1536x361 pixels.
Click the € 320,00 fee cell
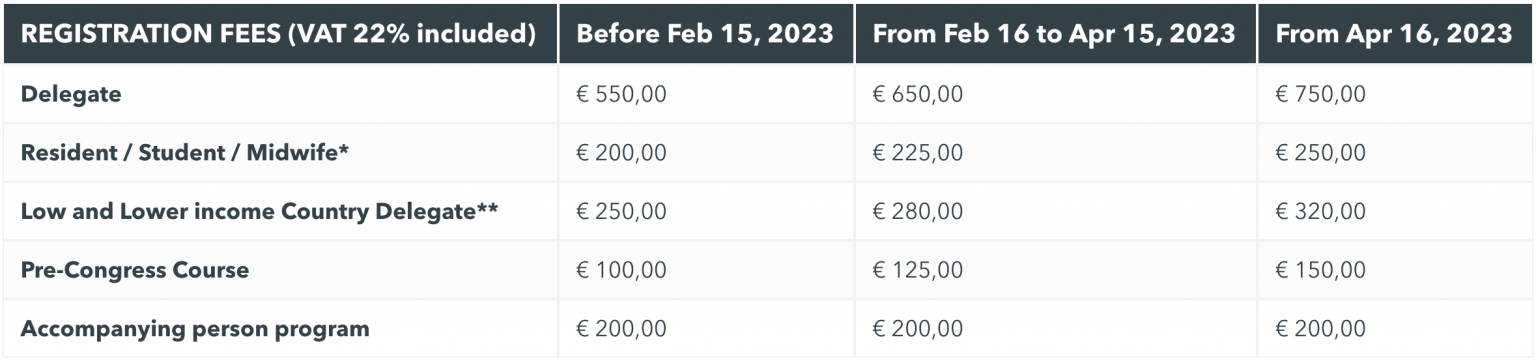[1321, 211]
